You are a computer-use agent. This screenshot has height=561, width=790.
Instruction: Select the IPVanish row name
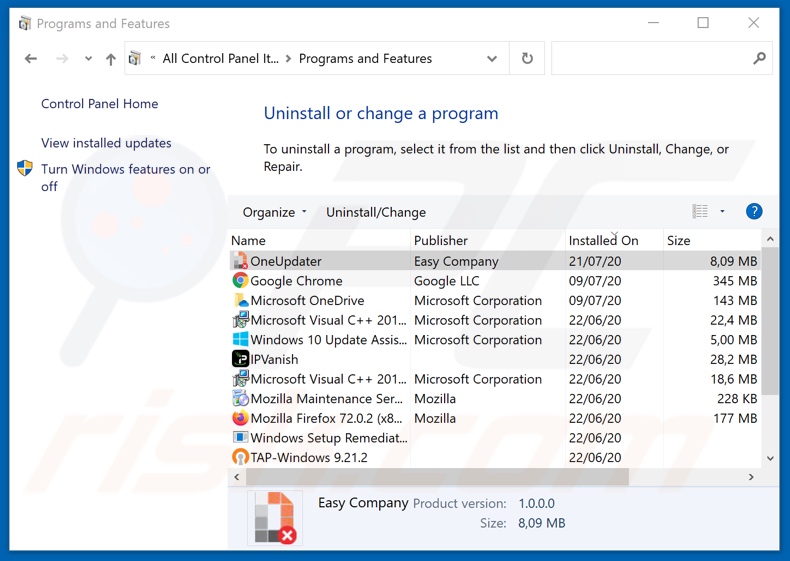(x=274, y=360)
